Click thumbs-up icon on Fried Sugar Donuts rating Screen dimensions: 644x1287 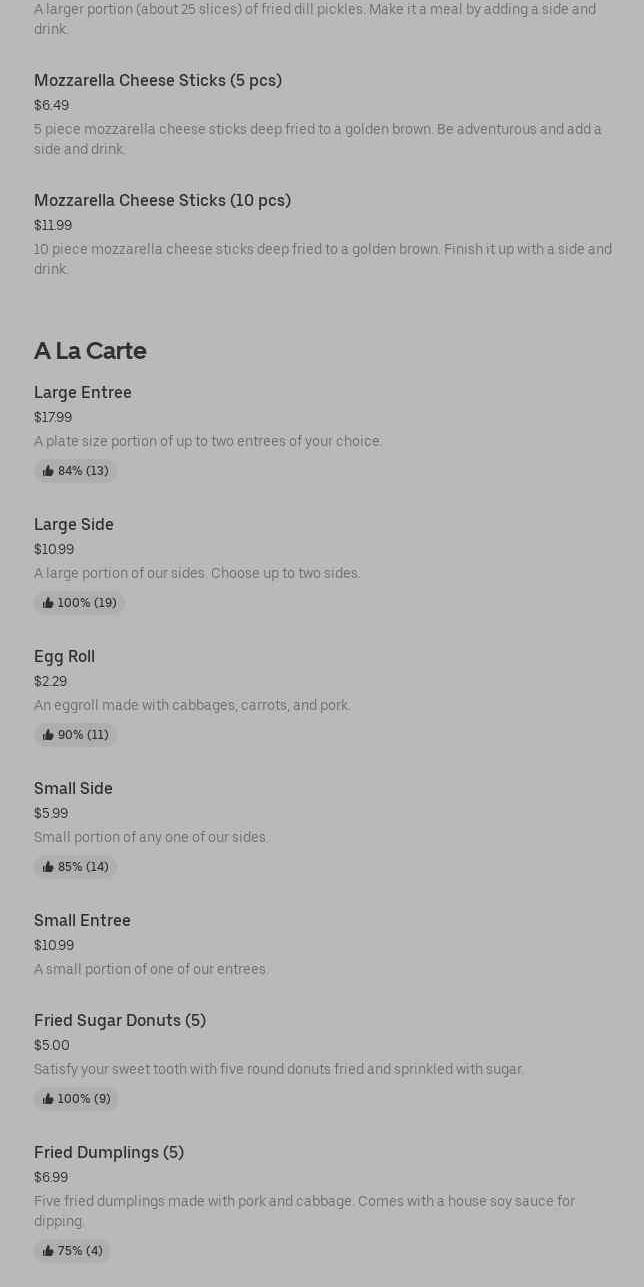tap(48, 1099)
